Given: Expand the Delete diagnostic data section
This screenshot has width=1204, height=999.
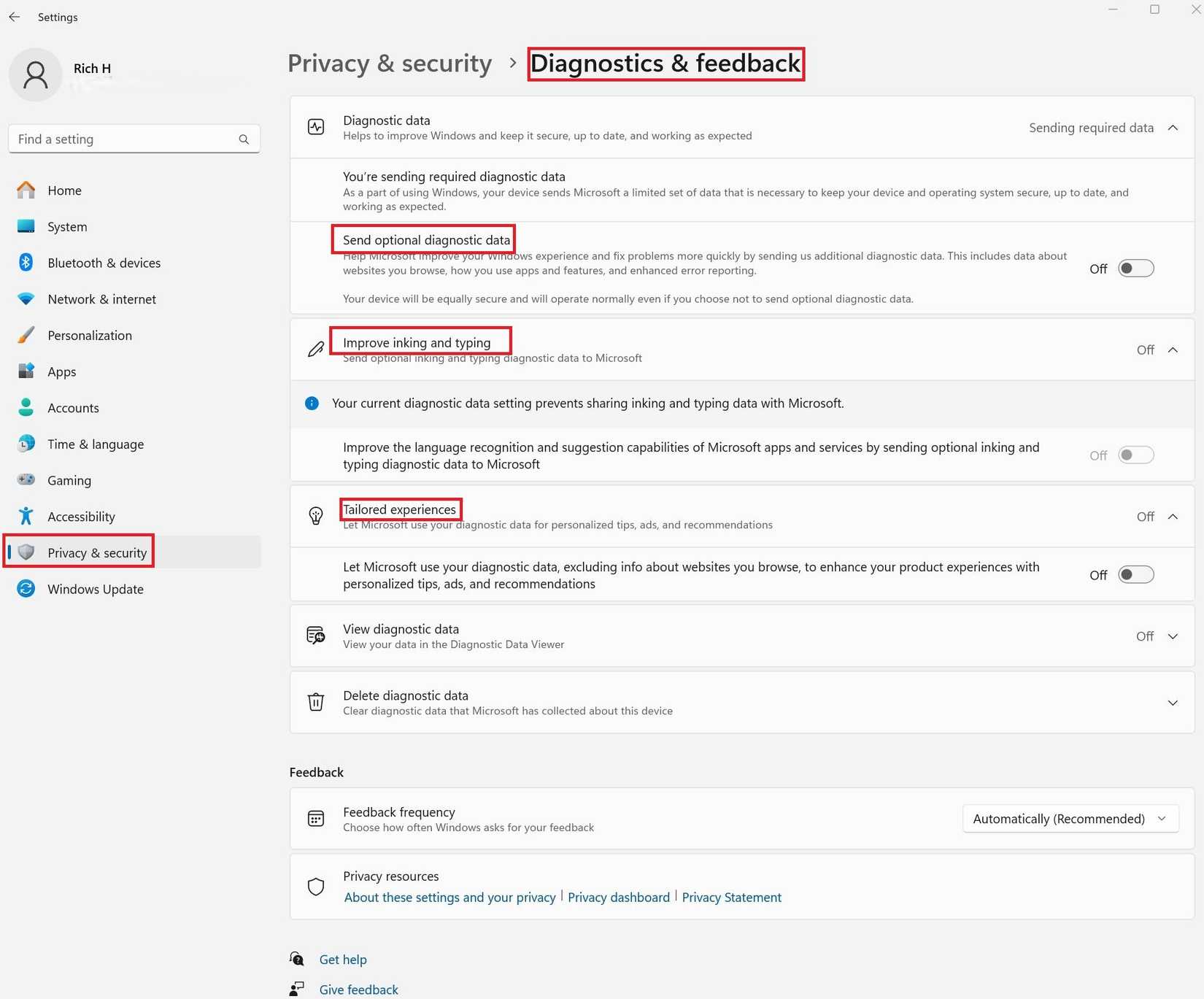Looking at the screenshot, I should click(x=1173, y=703).
